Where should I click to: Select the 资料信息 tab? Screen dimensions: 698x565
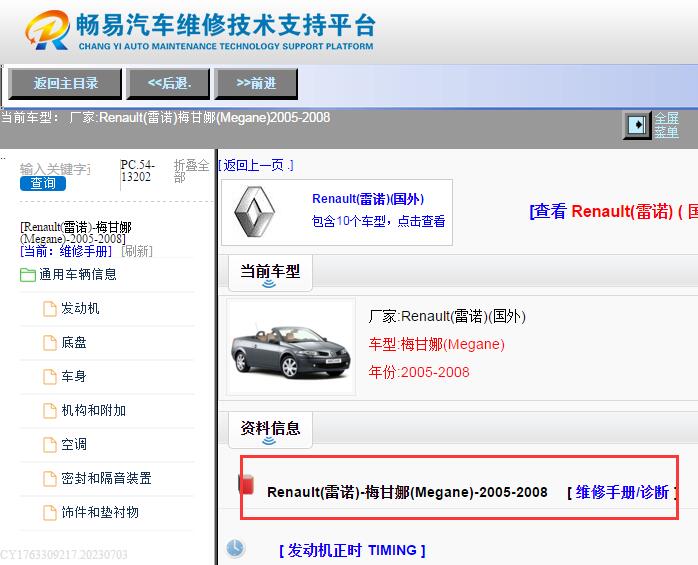pos(270,430)
